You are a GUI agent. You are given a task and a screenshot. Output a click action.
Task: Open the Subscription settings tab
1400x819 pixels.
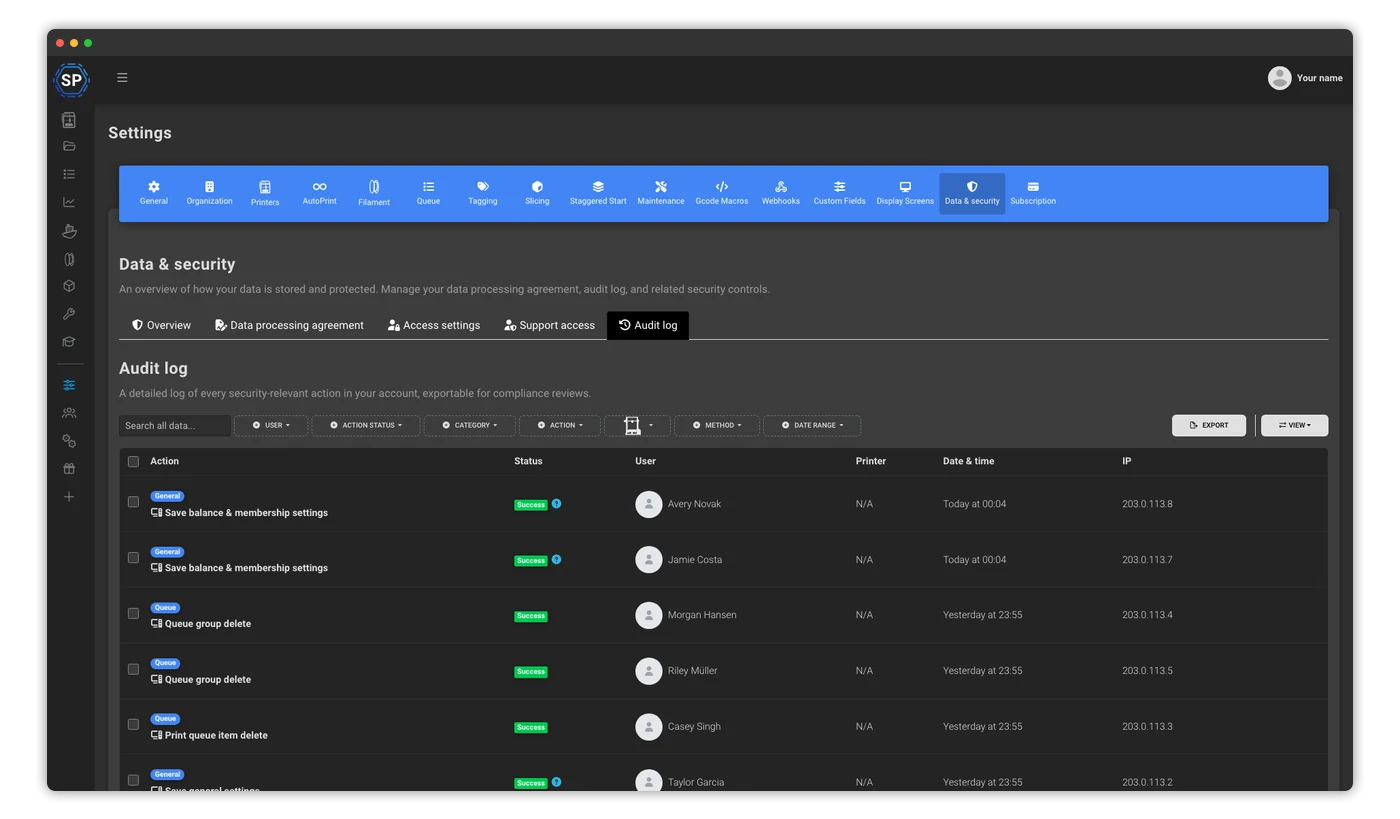coord(1033,193)
